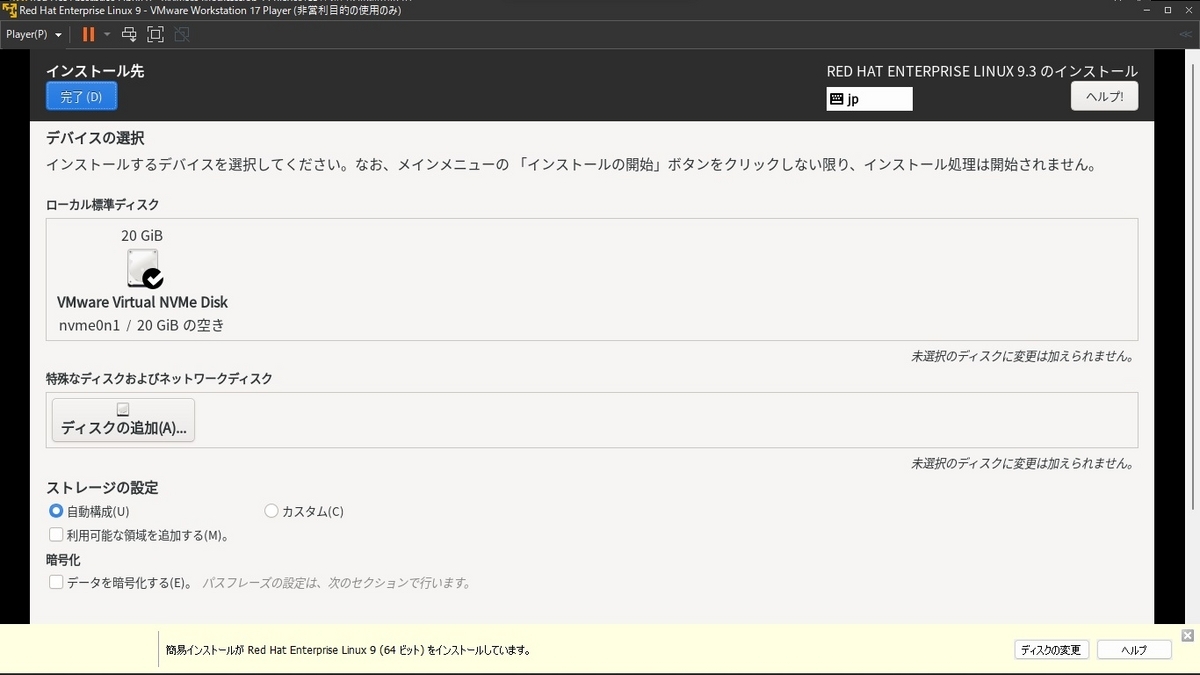Open the dropdown arrow beside pause icon
The width and height of the screenshot is (1200, 675).
pyautogui.click(x=107, y=34)
